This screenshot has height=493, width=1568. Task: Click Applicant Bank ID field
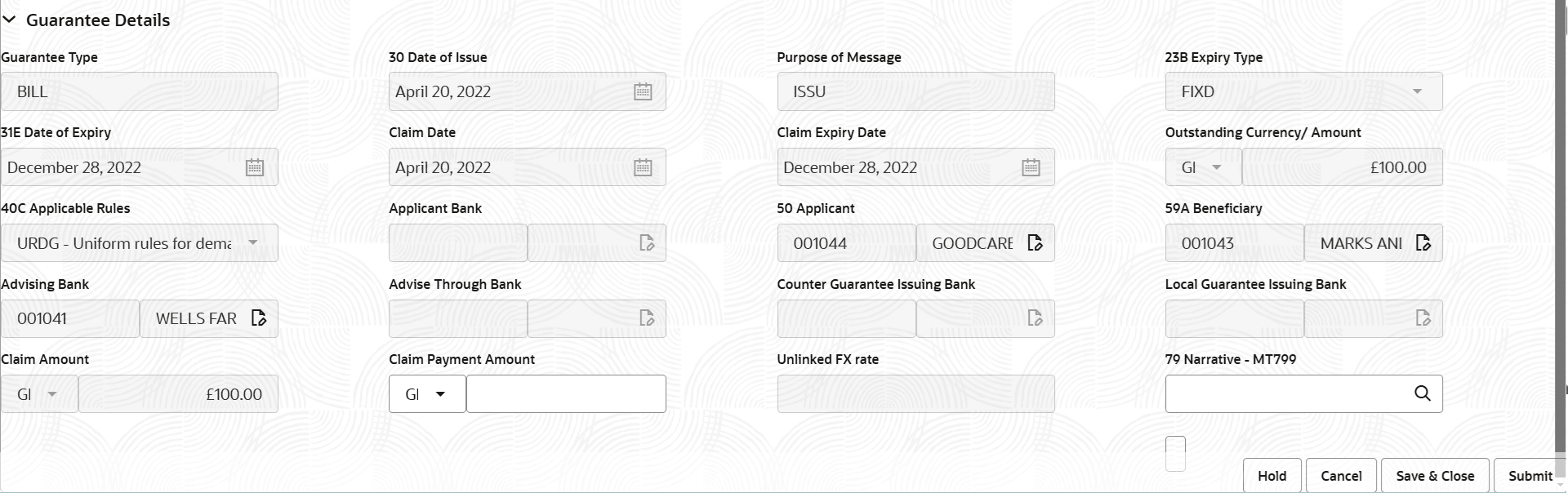458,243
